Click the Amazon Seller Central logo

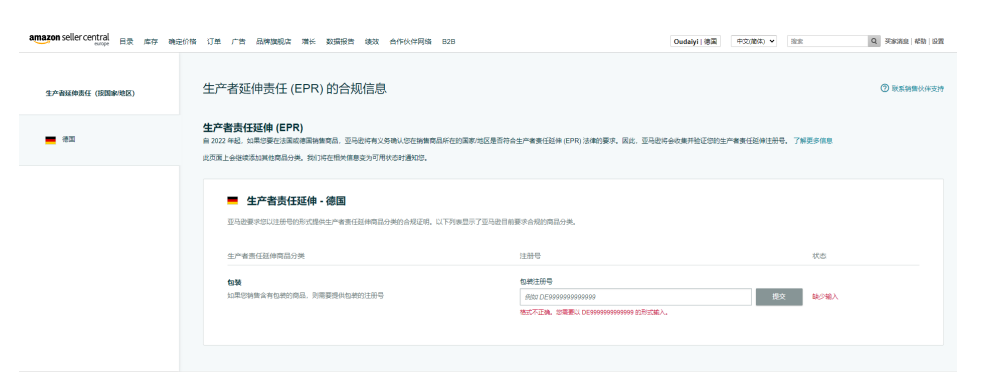[x=69, y=39]
